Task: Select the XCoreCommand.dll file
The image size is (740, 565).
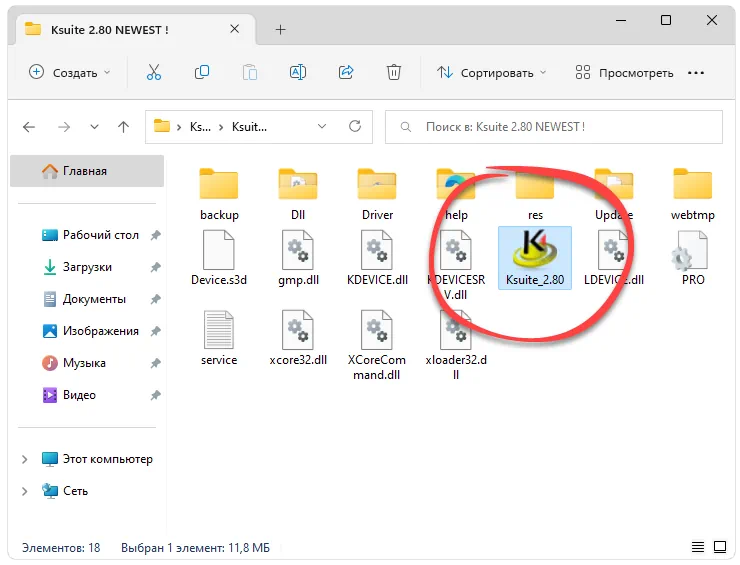Action: point(377,346)
